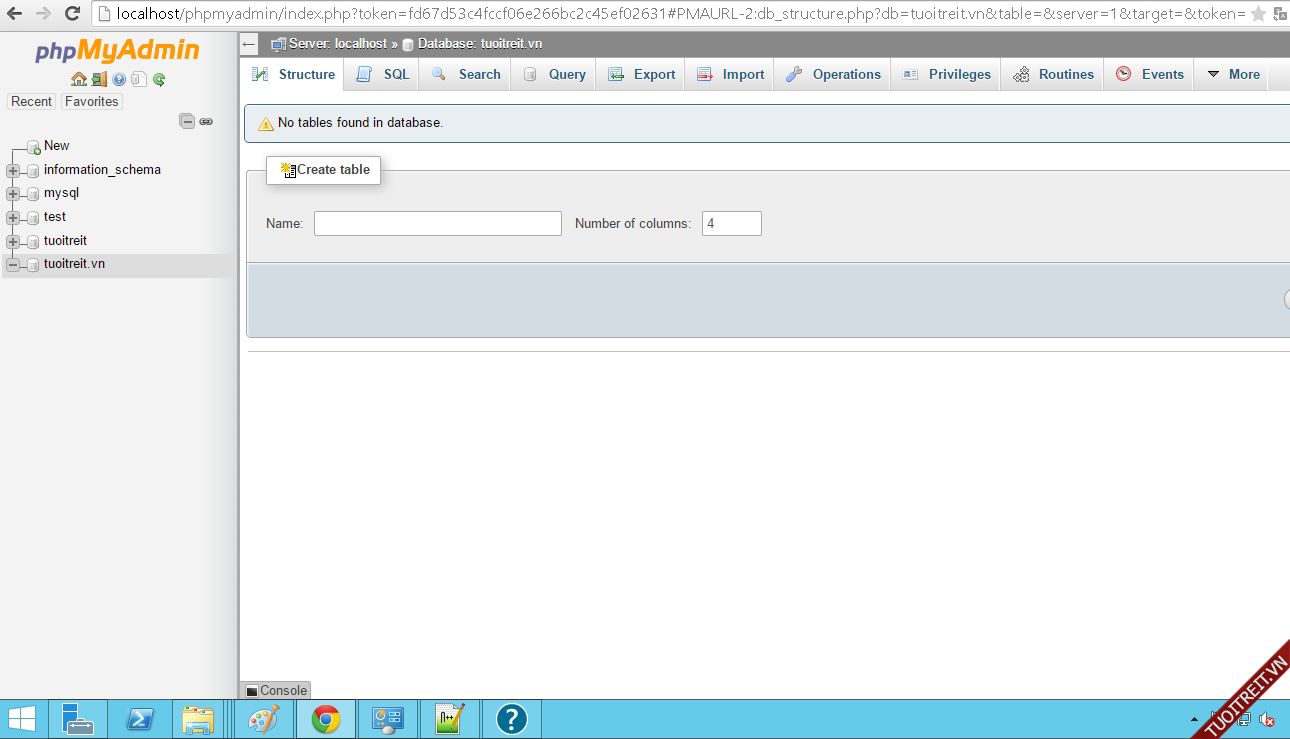
Task: Click the back arrow beside Server breadcrumb
Action: [249, 44]
